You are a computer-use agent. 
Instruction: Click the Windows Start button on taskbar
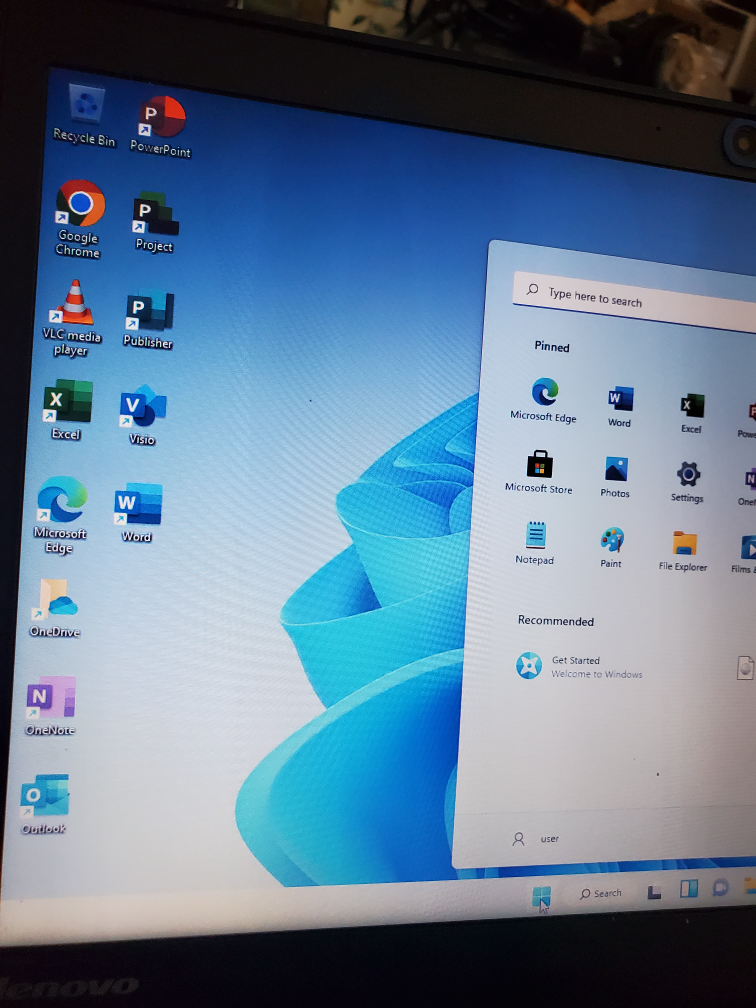click(541, 896)
